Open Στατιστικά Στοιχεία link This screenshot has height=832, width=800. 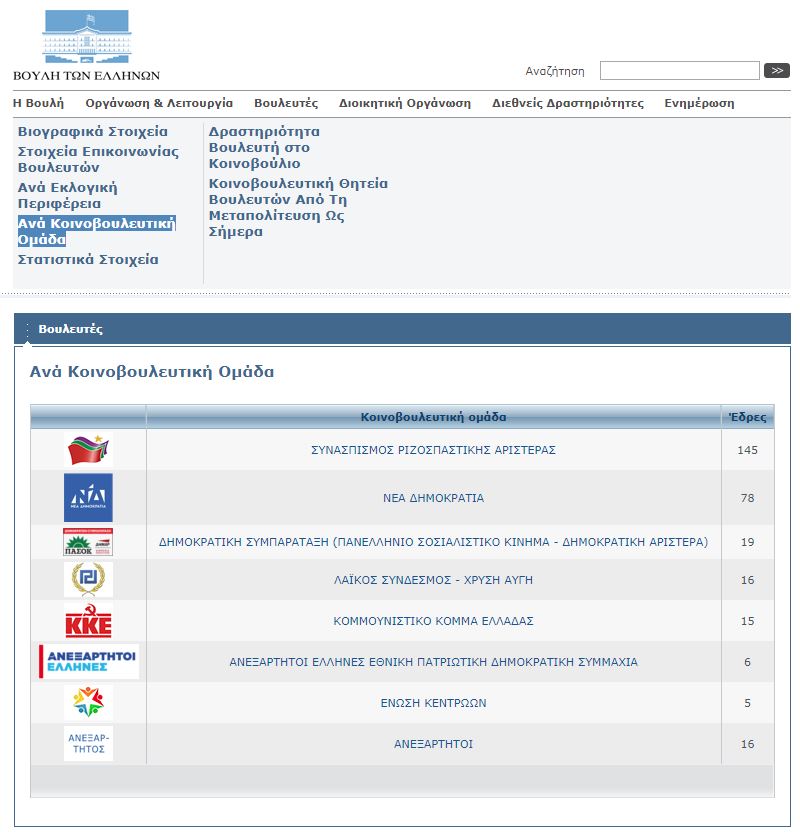pos(88,259)
